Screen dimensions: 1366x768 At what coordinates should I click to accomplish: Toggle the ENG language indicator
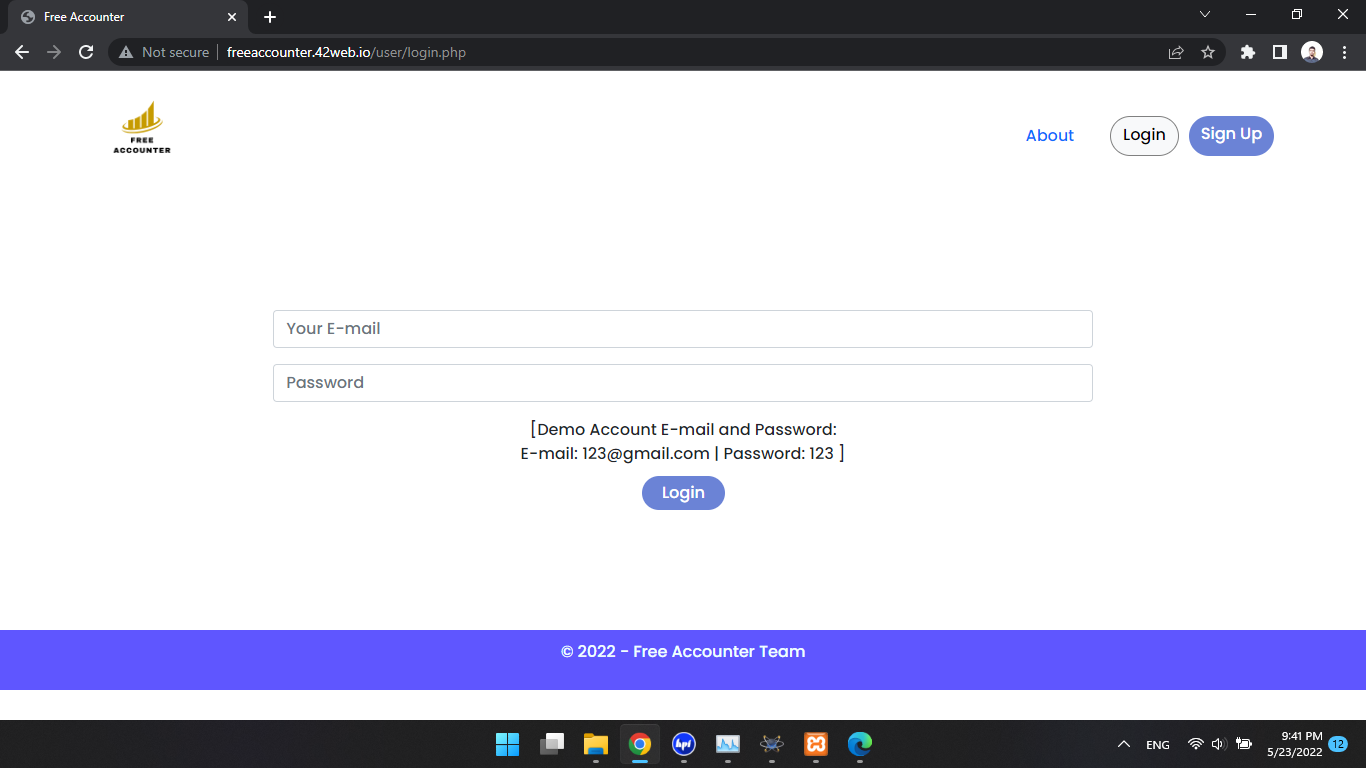coord(1157,744)
